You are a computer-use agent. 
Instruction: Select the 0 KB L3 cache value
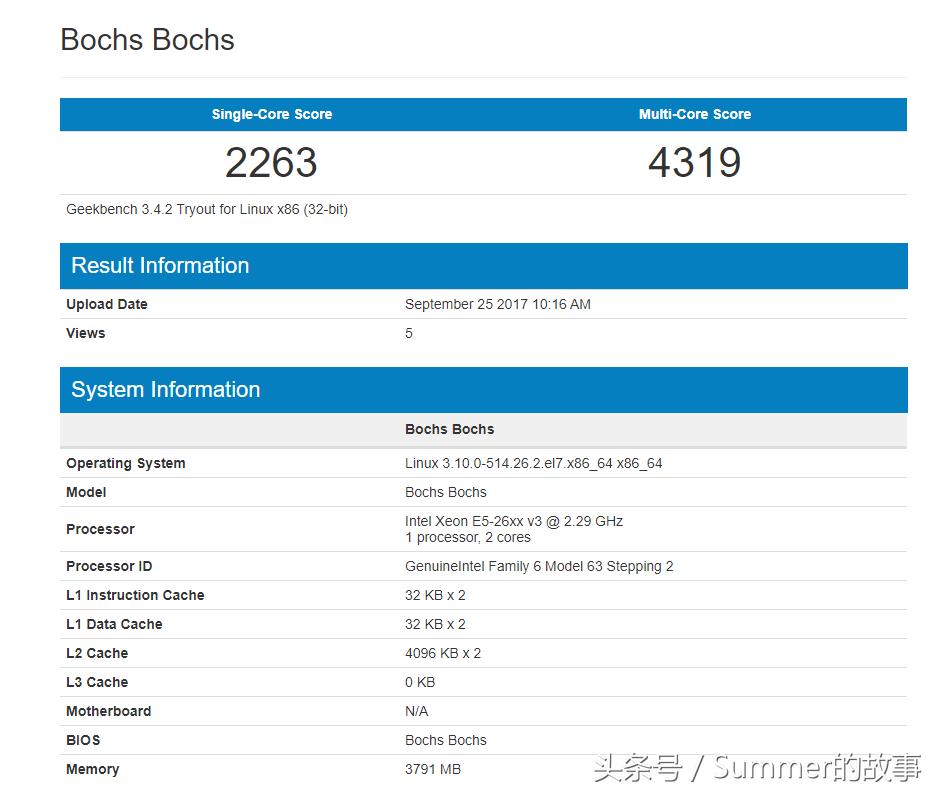tap(420, 682)
